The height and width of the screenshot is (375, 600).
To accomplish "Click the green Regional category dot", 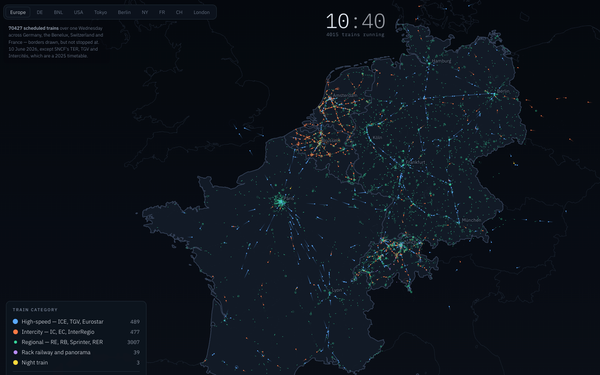I will click(x=15, y=342).
